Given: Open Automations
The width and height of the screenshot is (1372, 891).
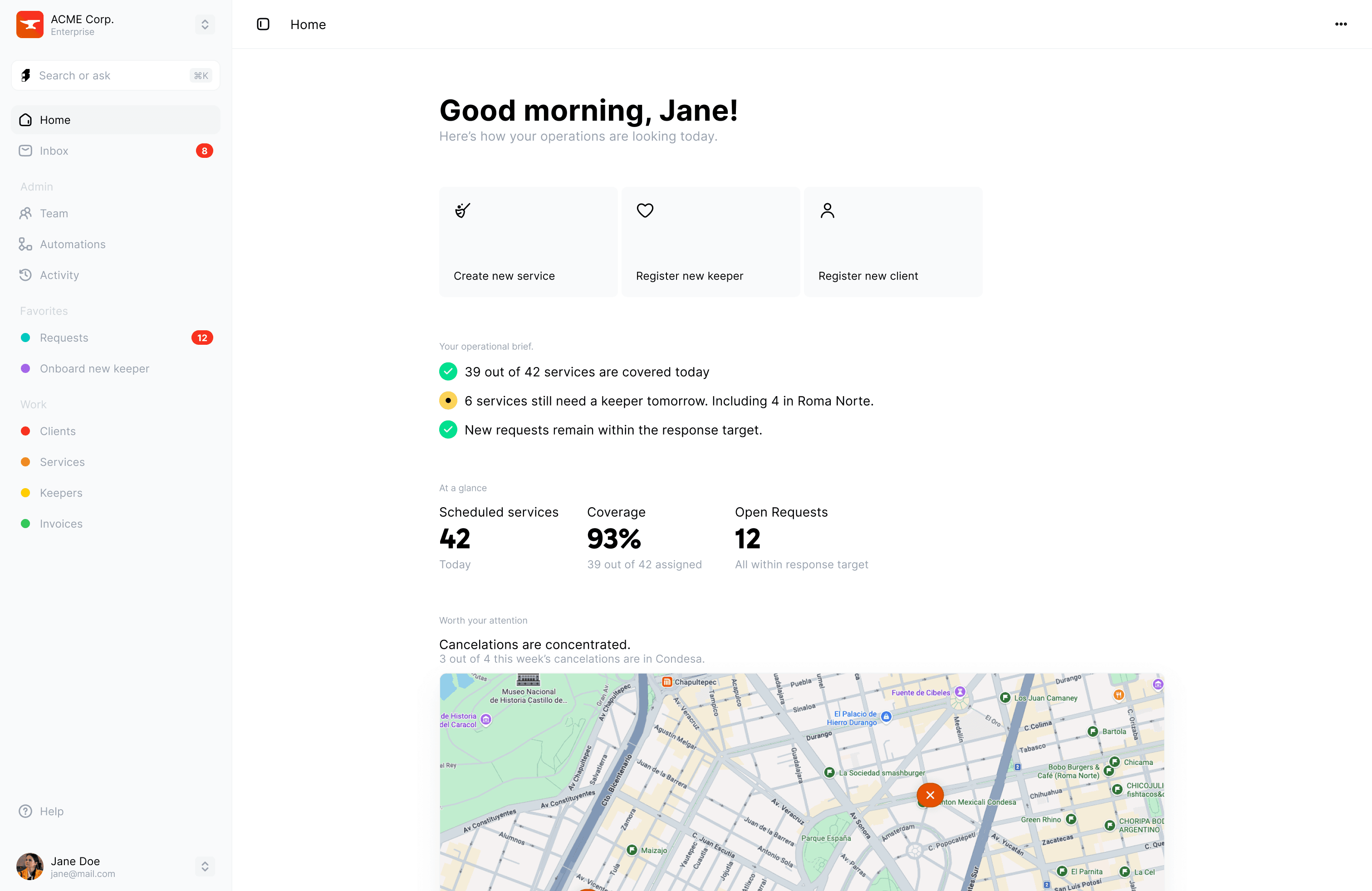Looking at the screenshot, I should [115, 245].
